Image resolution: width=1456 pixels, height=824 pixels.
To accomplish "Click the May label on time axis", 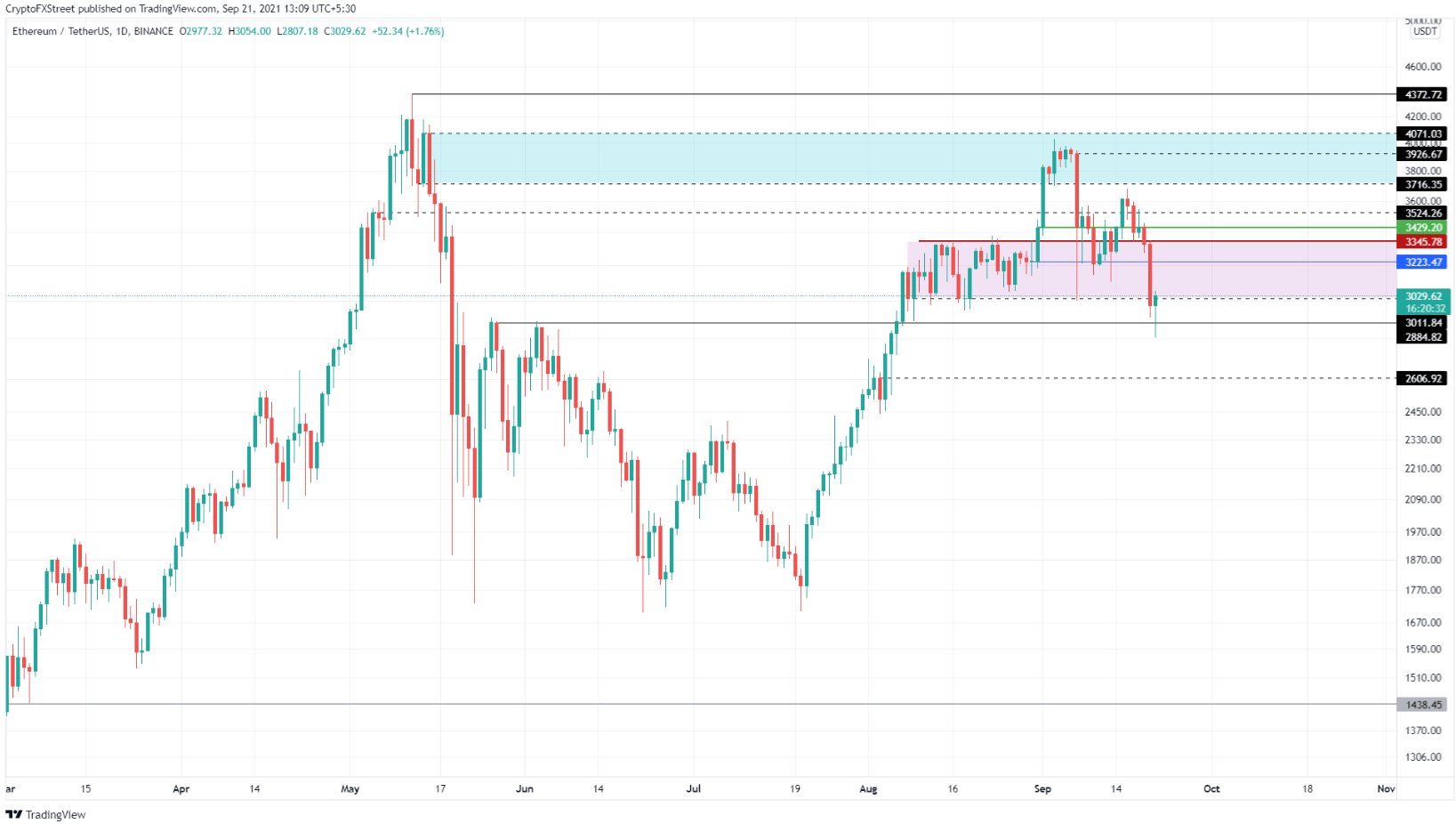I will [x=350, y=789].
